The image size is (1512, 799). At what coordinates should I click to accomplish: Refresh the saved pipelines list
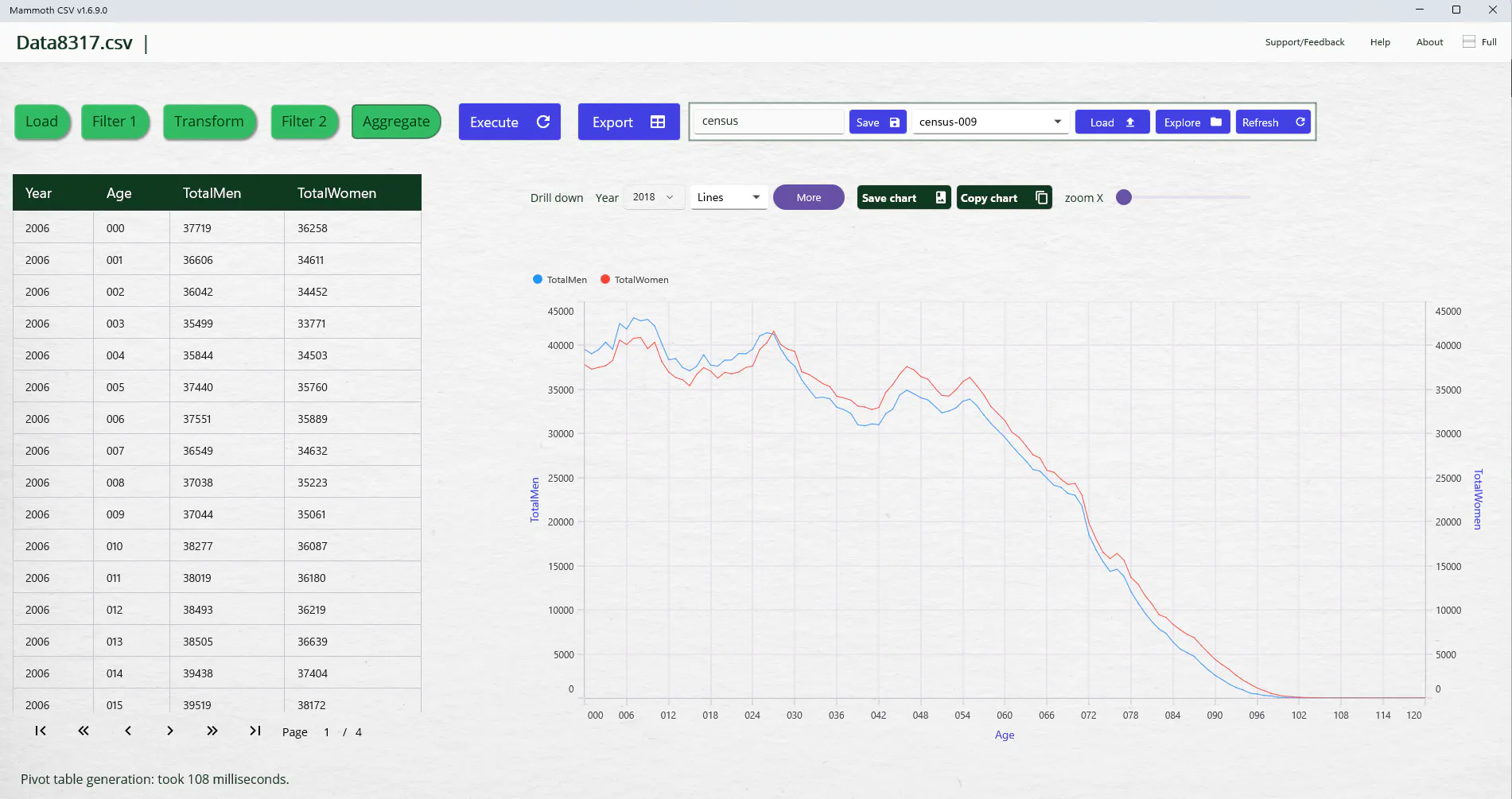pyautogui.click(x=1273, y=122)
